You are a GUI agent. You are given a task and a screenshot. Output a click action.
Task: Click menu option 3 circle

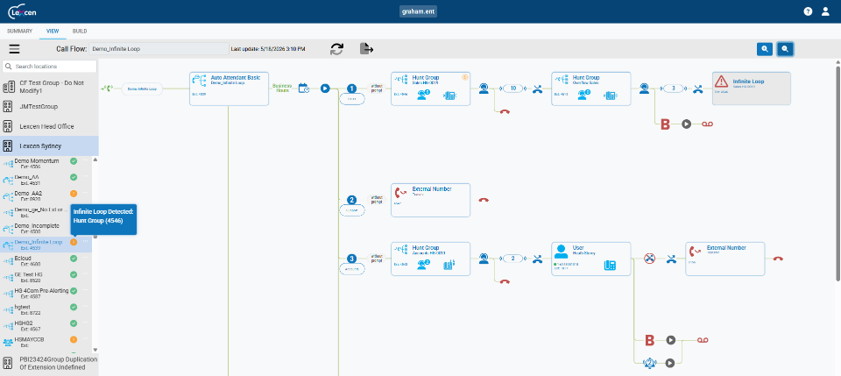(x=352, y=258)
